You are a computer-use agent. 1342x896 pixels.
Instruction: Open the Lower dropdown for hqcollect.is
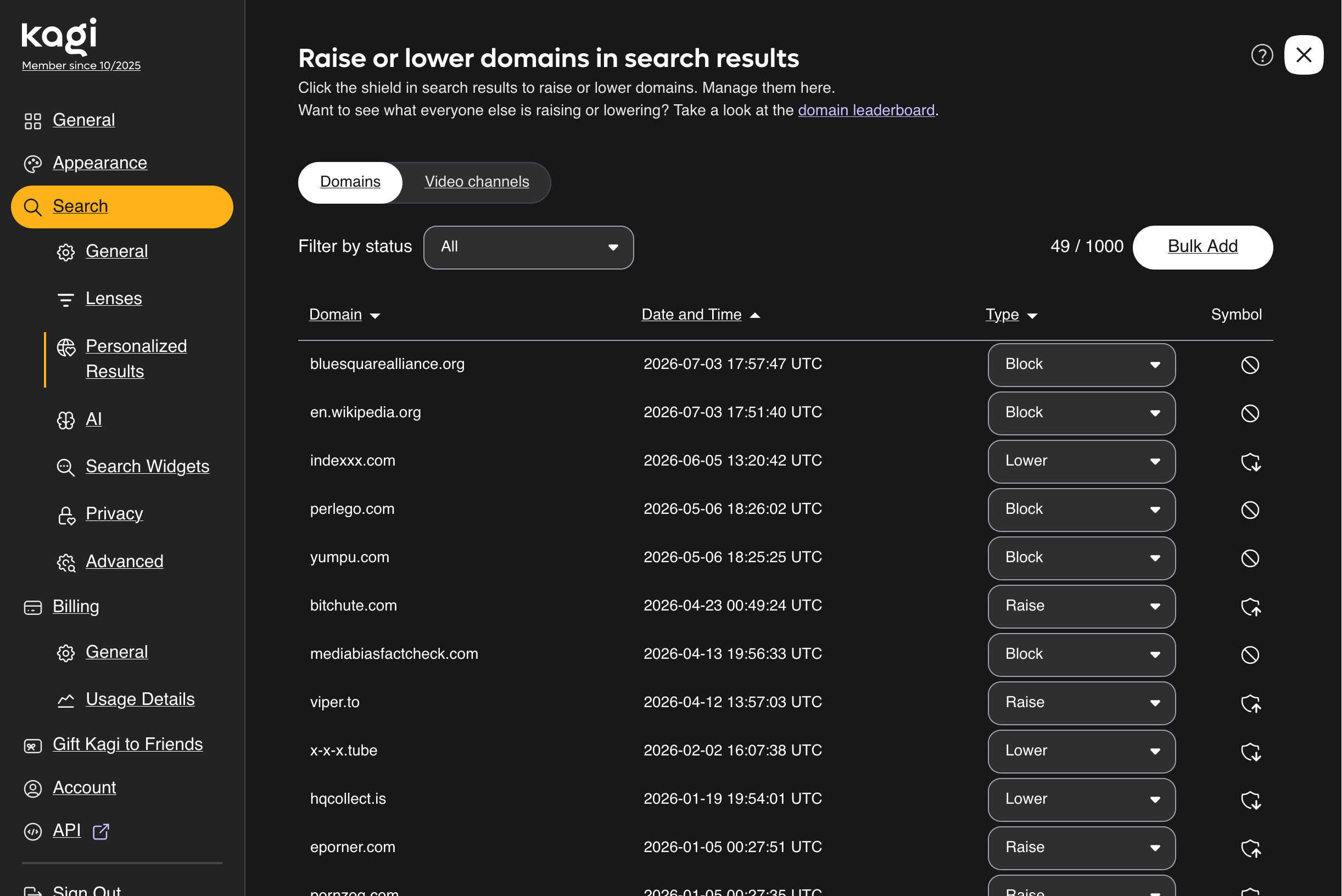1081,800
